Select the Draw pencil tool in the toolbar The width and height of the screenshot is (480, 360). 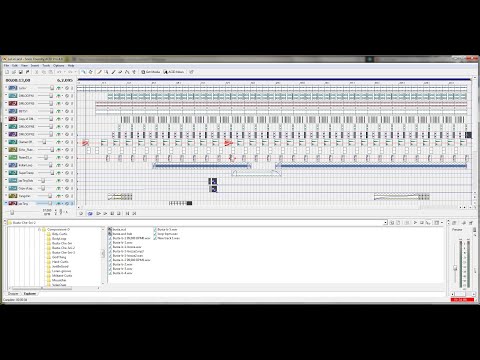click(x=99, y=72)
